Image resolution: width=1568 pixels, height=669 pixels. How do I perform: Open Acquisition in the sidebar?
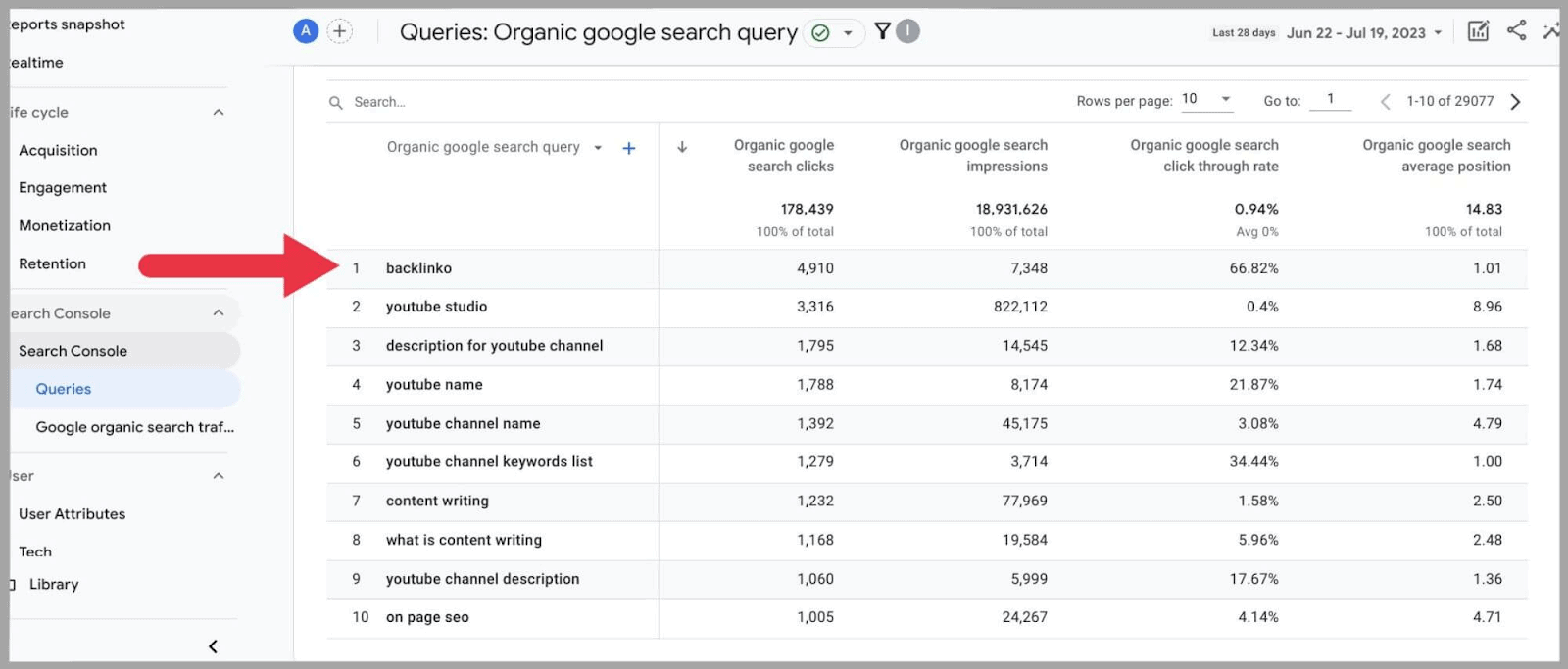click(58, 151)
